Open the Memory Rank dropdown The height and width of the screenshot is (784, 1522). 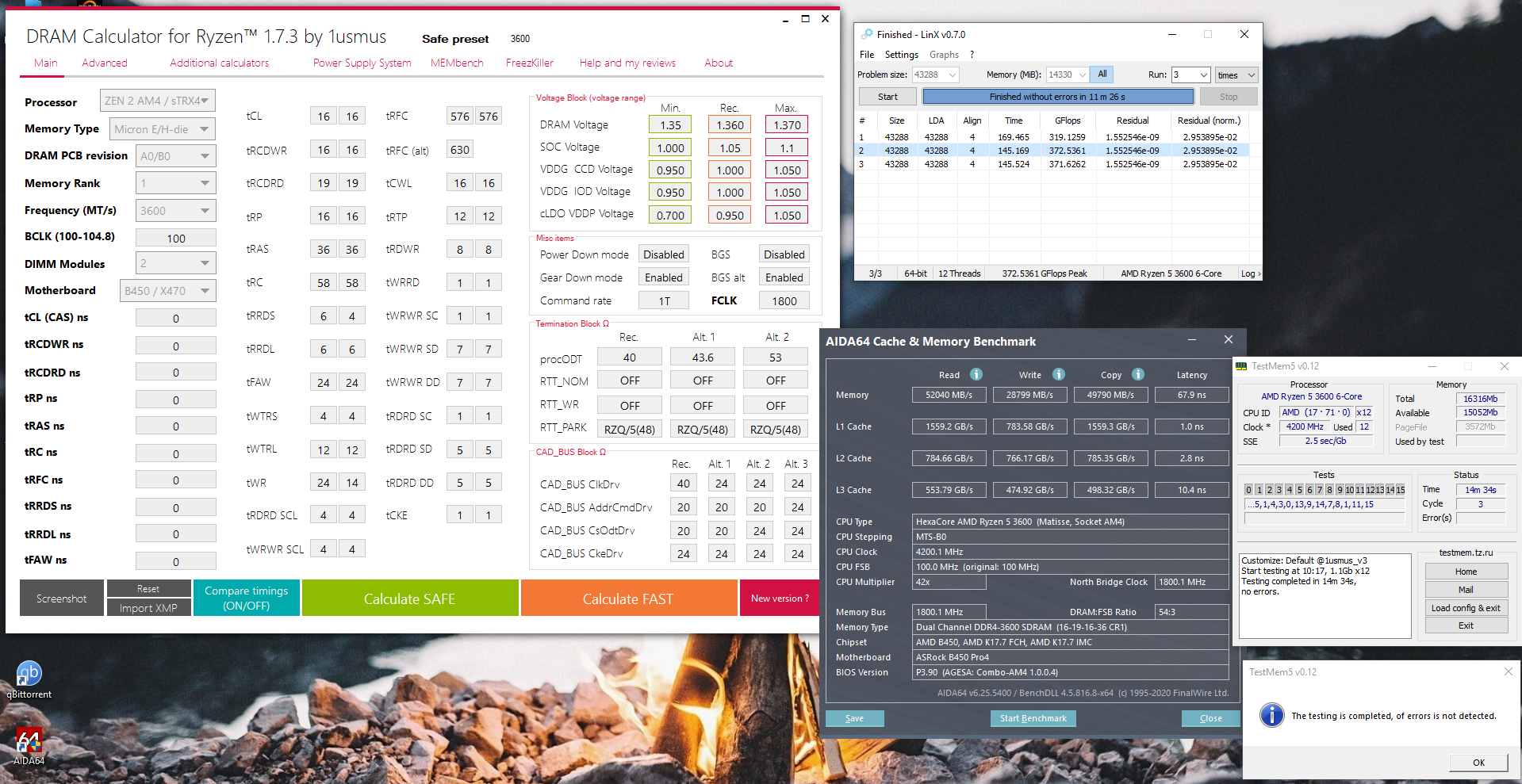pos(175,183)
